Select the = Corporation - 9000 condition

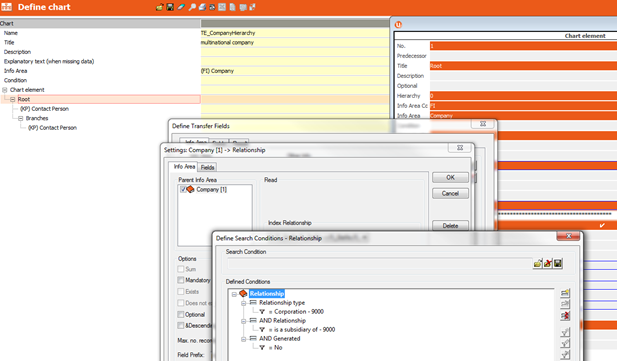(296, 312)
